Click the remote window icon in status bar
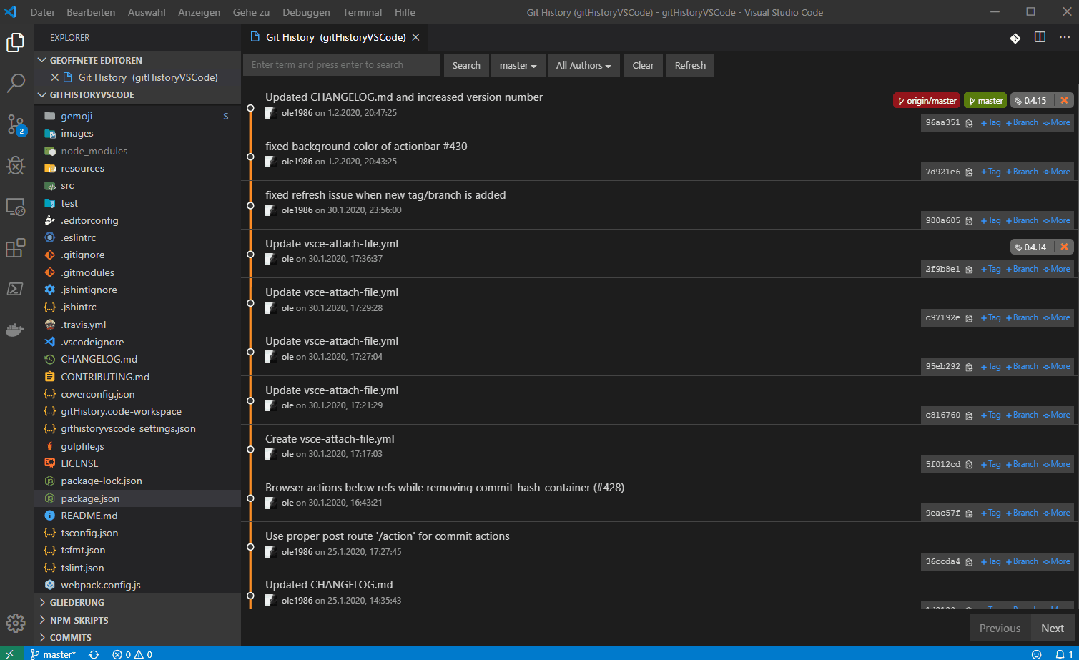This screenshot has height=660, width=1079. point(10,654)
